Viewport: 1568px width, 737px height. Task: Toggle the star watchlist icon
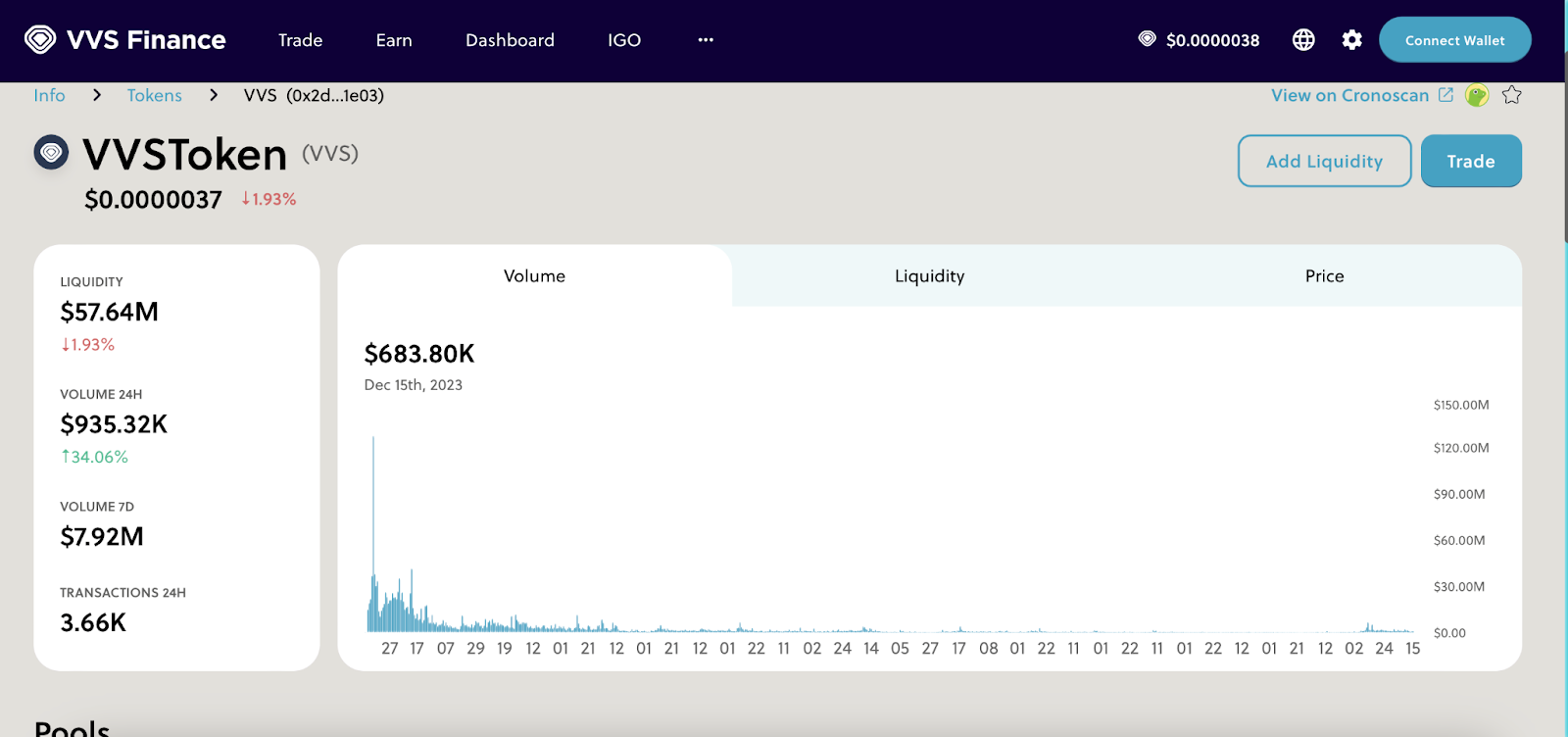pyautogui.click(x=1511, y=95)
